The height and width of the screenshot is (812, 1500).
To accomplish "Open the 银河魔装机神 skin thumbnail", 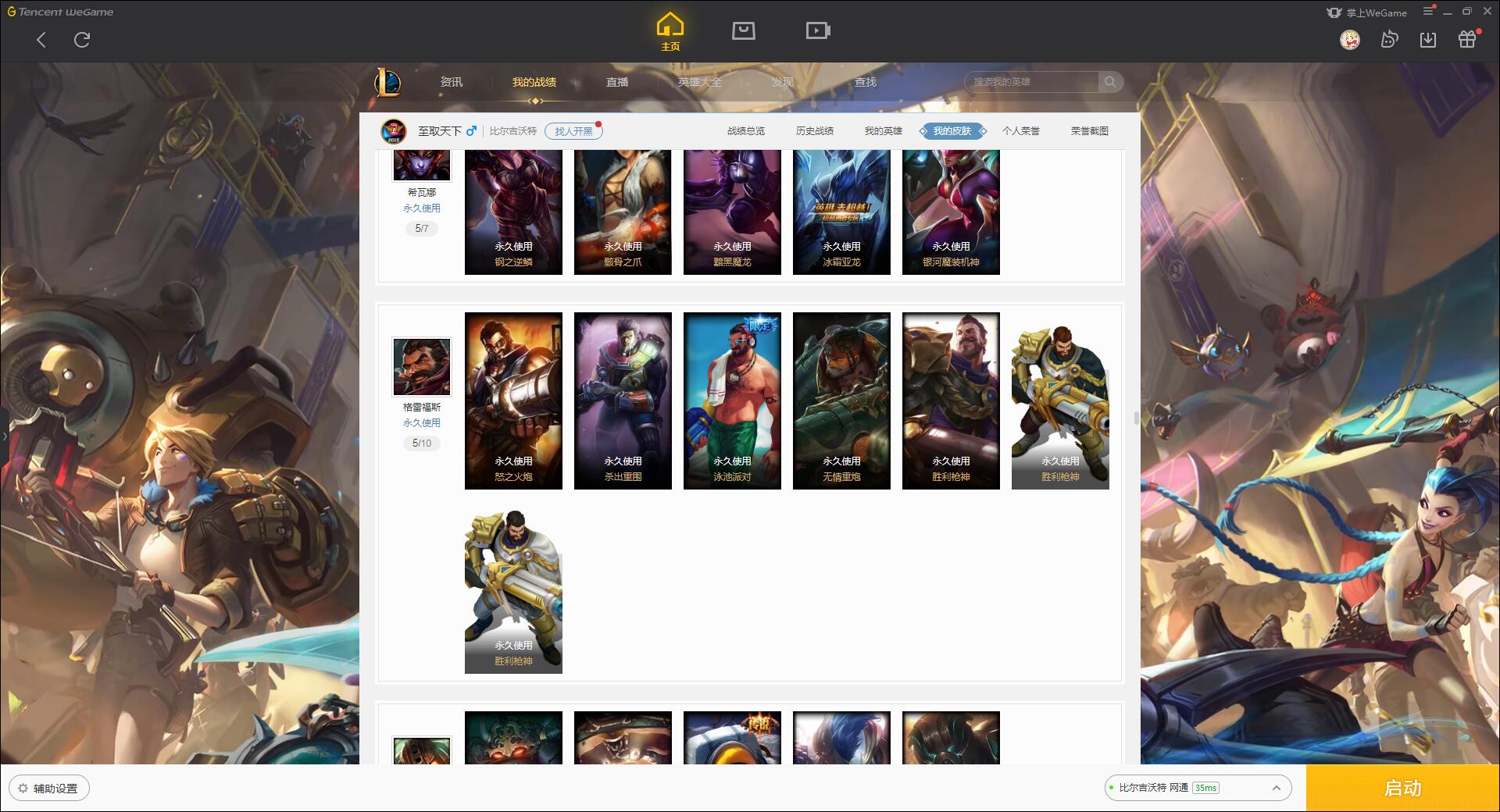I will click(951, 212).
